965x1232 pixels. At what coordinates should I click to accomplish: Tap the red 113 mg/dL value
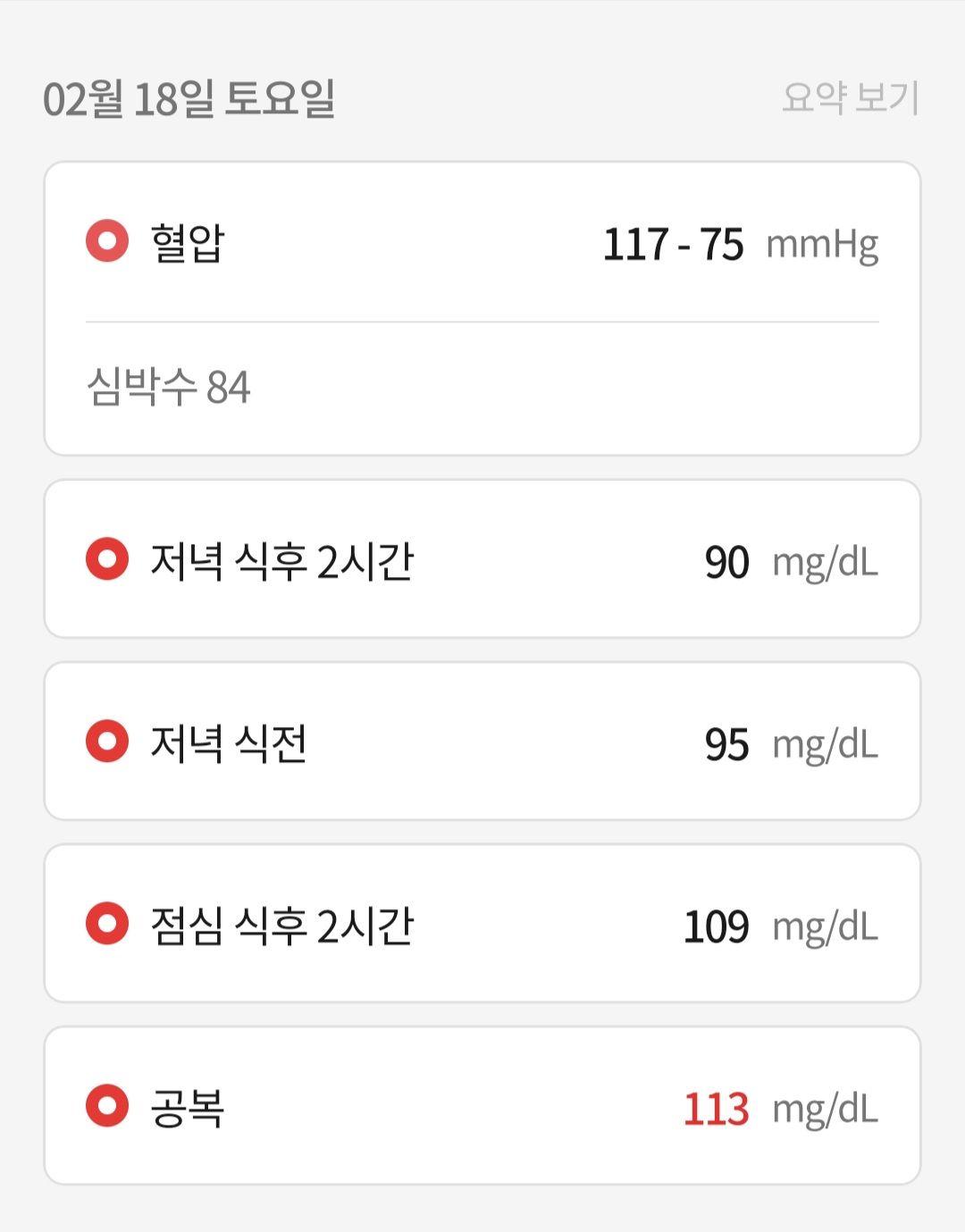(782, 1109)
